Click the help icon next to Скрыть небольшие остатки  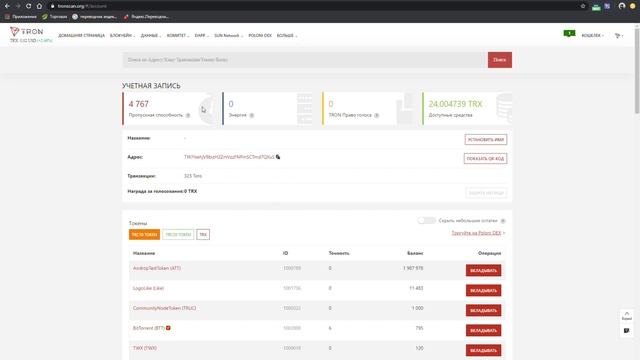pos(503,221)
